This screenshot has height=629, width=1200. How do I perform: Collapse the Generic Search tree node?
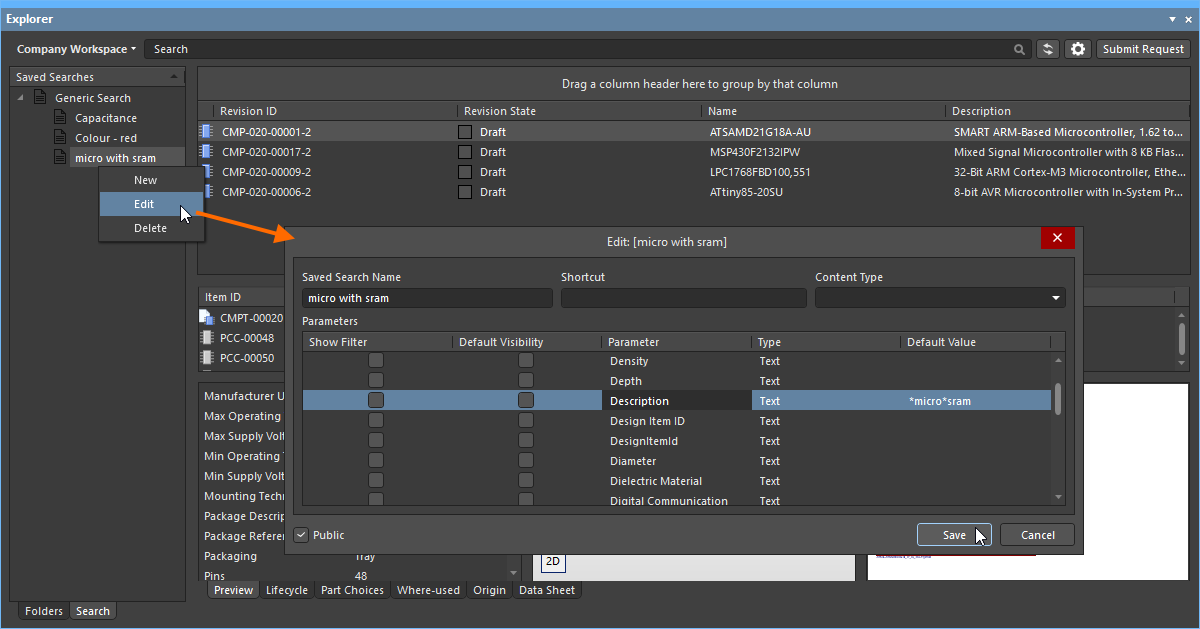click(21, 98)
